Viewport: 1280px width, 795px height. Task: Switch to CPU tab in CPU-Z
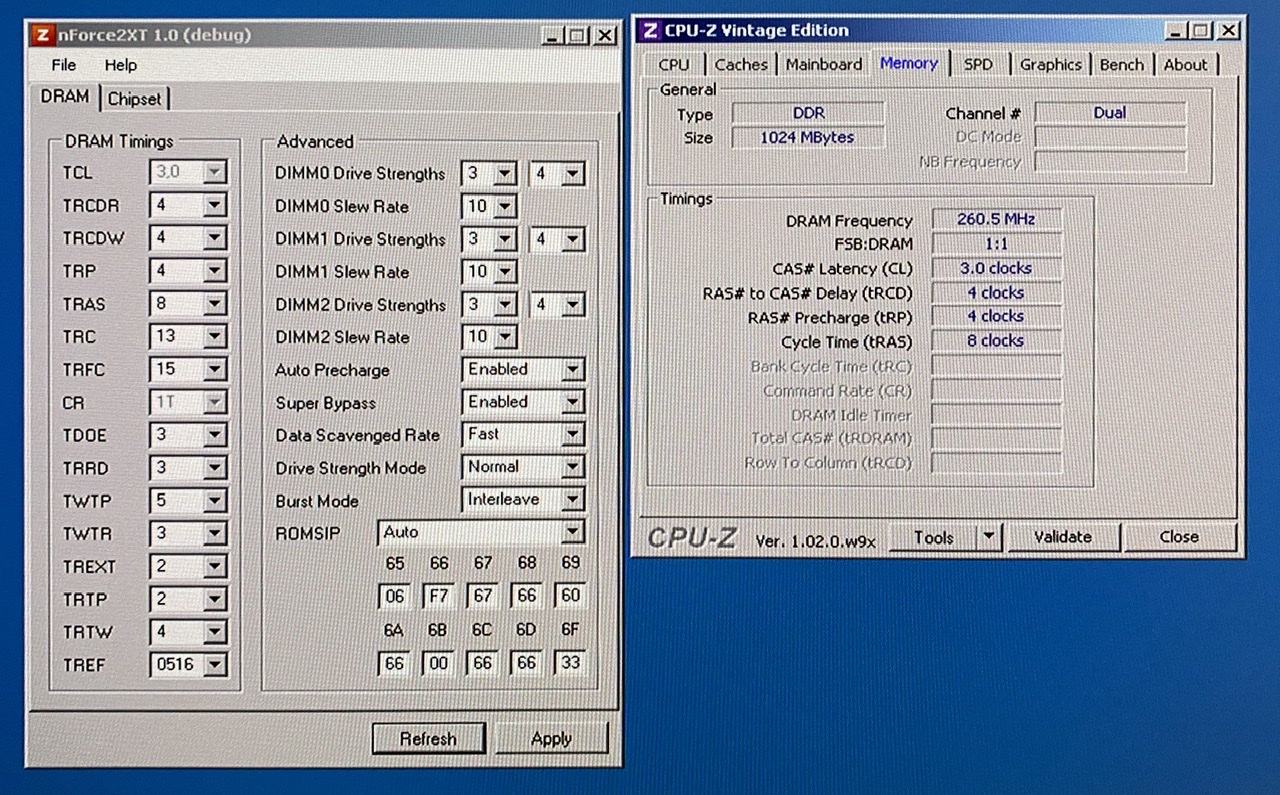[674, 65]
